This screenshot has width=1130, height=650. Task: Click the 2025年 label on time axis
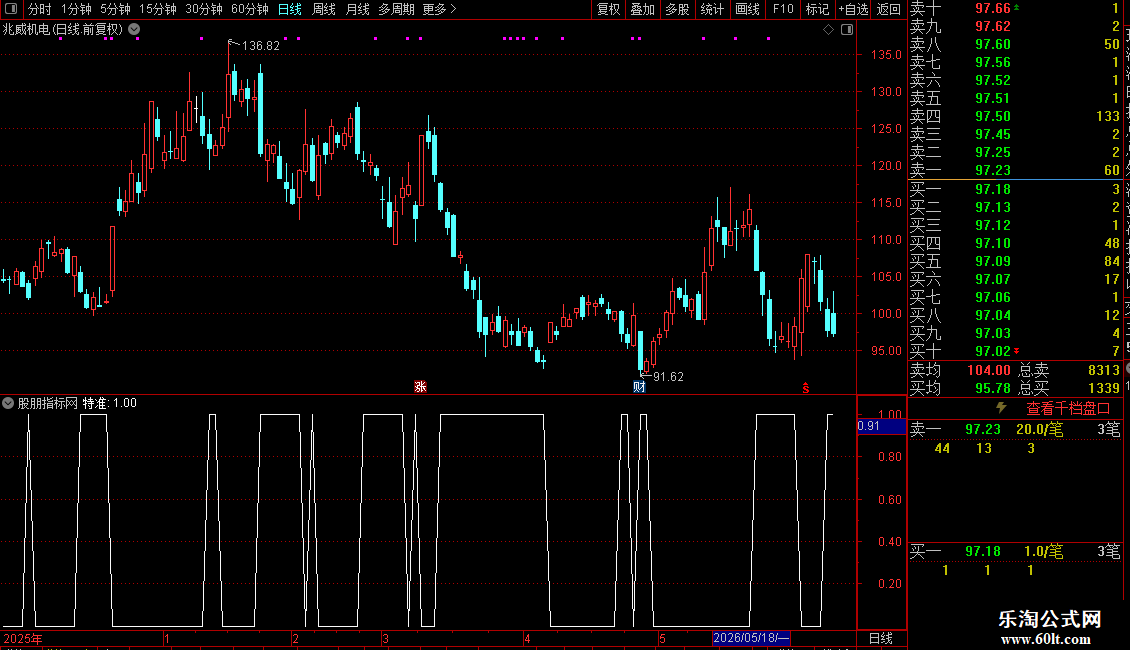pyautogui.click(x=23, y=638)
